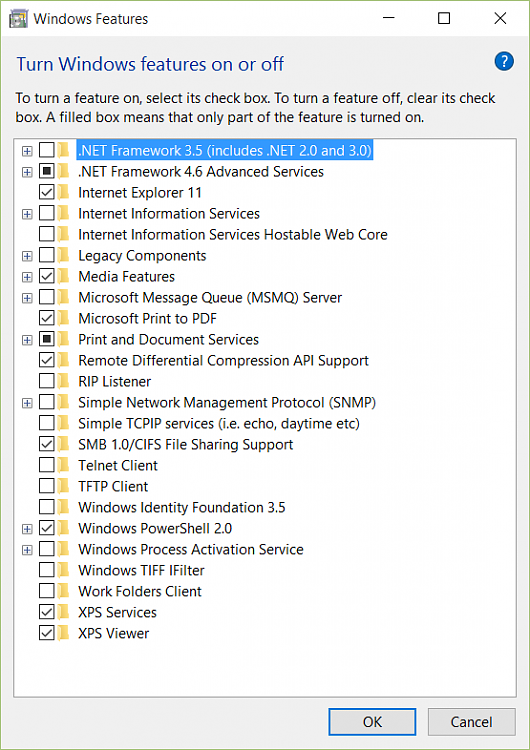This screenshot has height=750, width=530.
Task: Expand the Print and Document Services node
Action: click(x=27, y=341)
